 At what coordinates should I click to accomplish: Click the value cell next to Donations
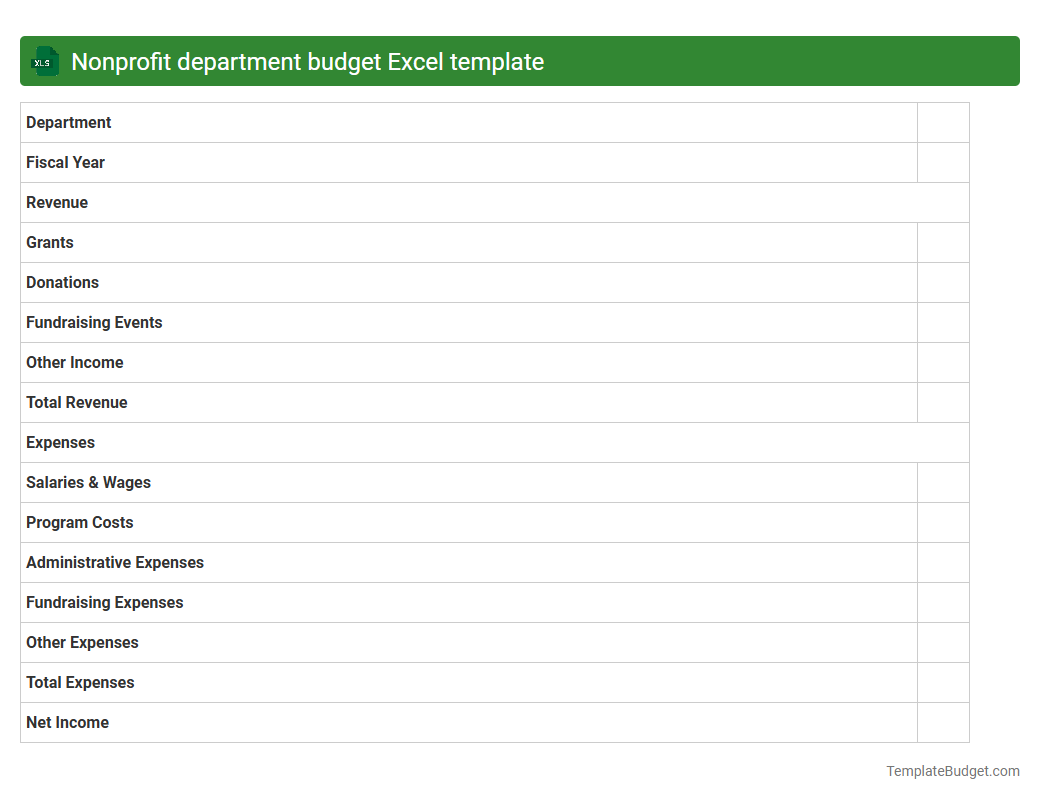pos(943,282)
